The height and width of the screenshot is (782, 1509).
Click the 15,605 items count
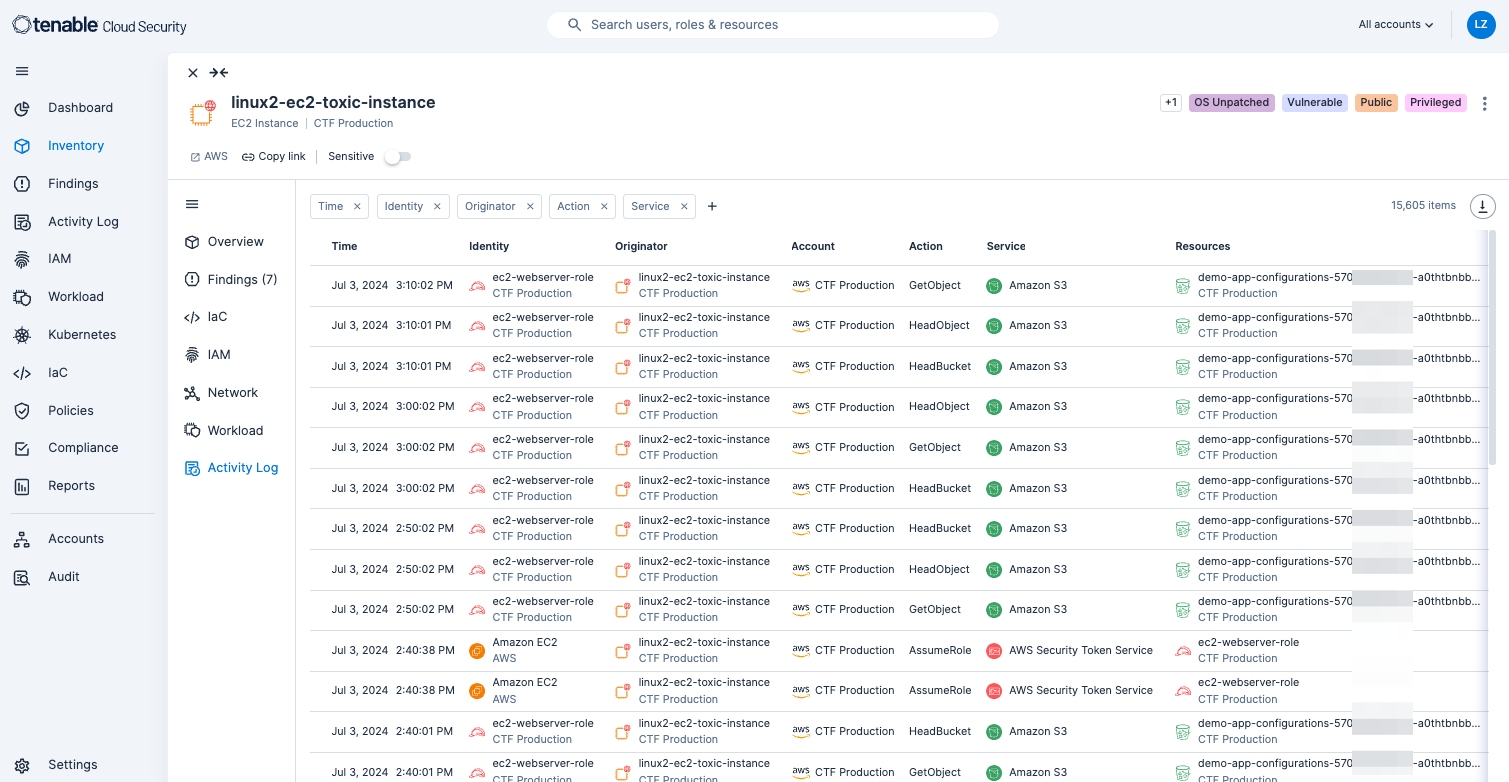[1423, 206]
